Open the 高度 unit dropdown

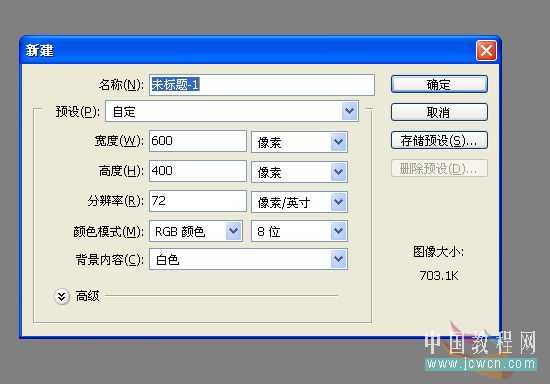[299, 172]
